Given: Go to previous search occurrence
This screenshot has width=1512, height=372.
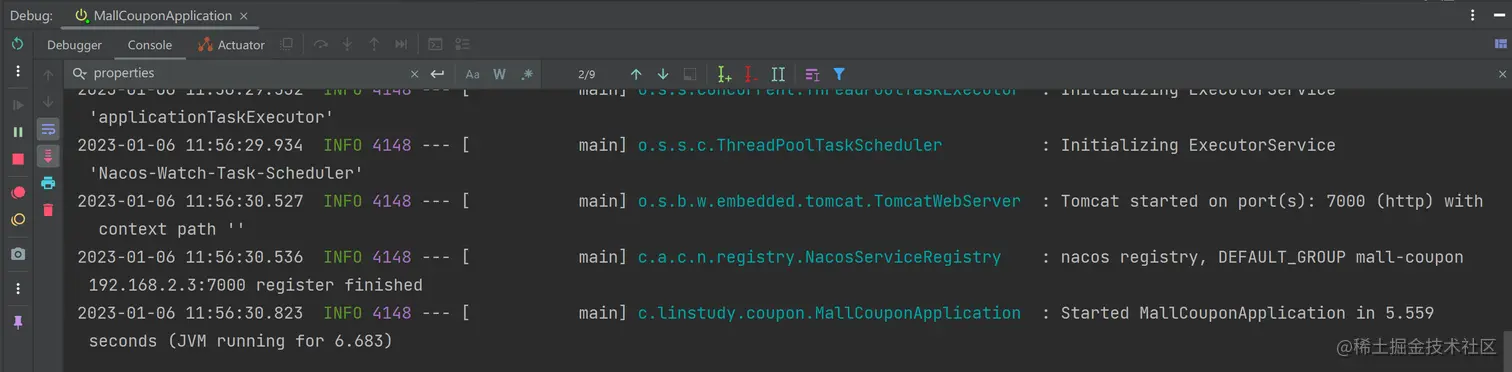Looking at the screenshot, I should [x=635, y=74].
